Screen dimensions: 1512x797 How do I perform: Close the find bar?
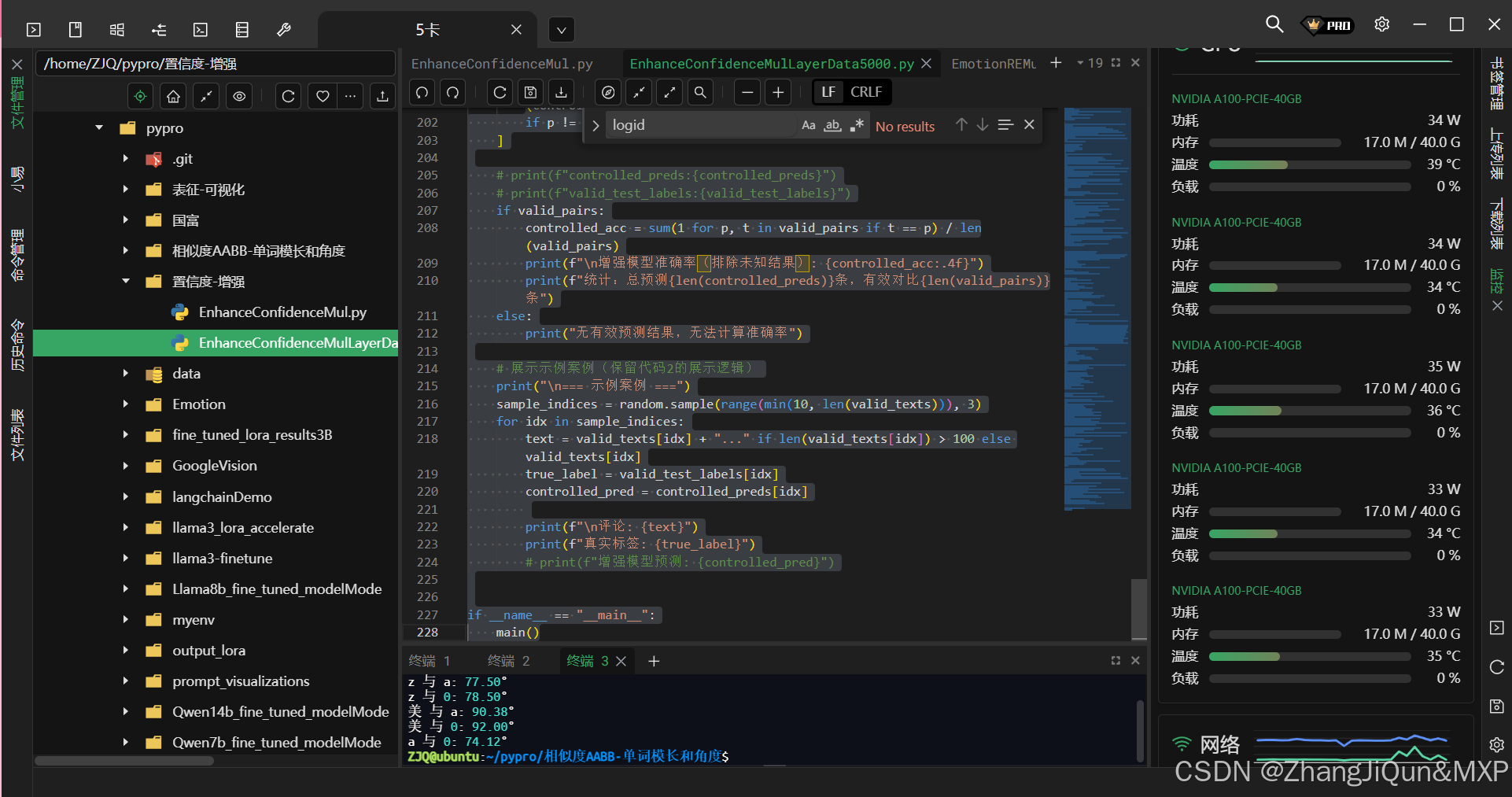[1029, 124]
